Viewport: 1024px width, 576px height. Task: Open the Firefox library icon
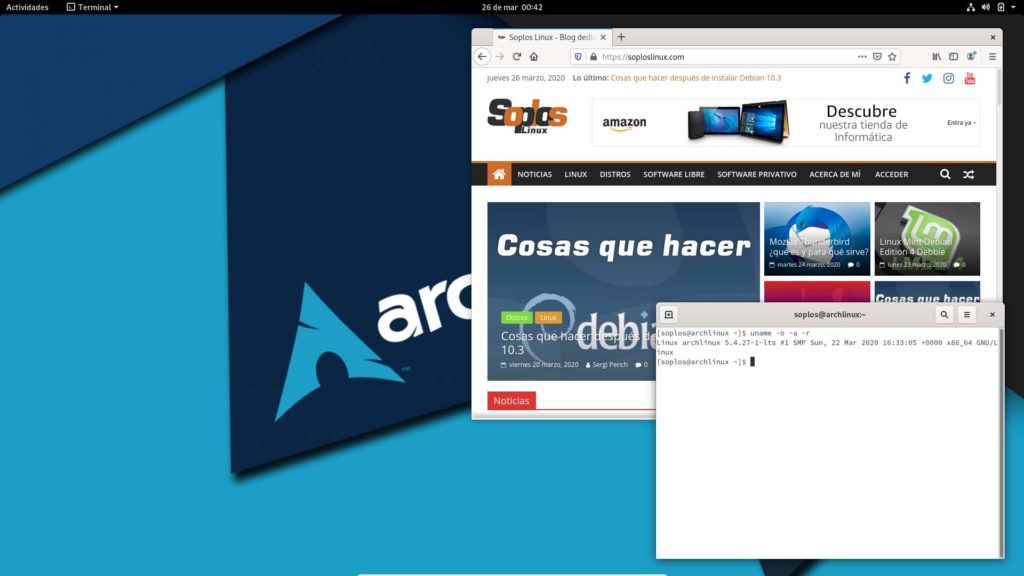pyautogui.click(x=937, y=57)
